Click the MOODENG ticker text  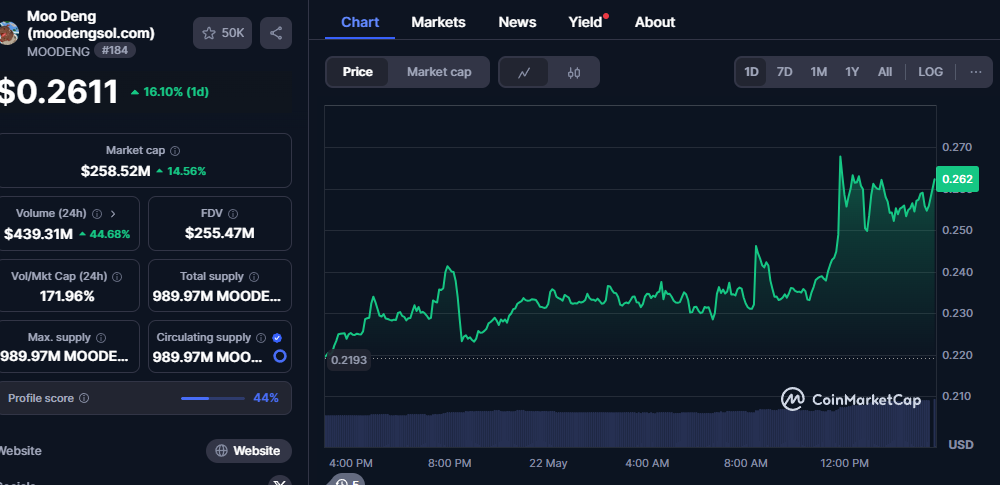pos(58,51)
